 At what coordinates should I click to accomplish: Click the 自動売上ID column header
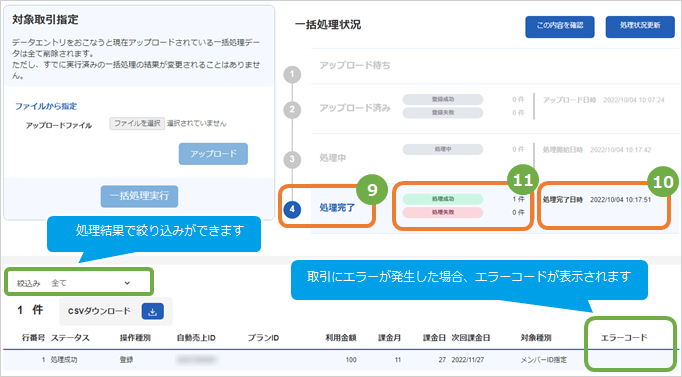[x=196, y=338]
